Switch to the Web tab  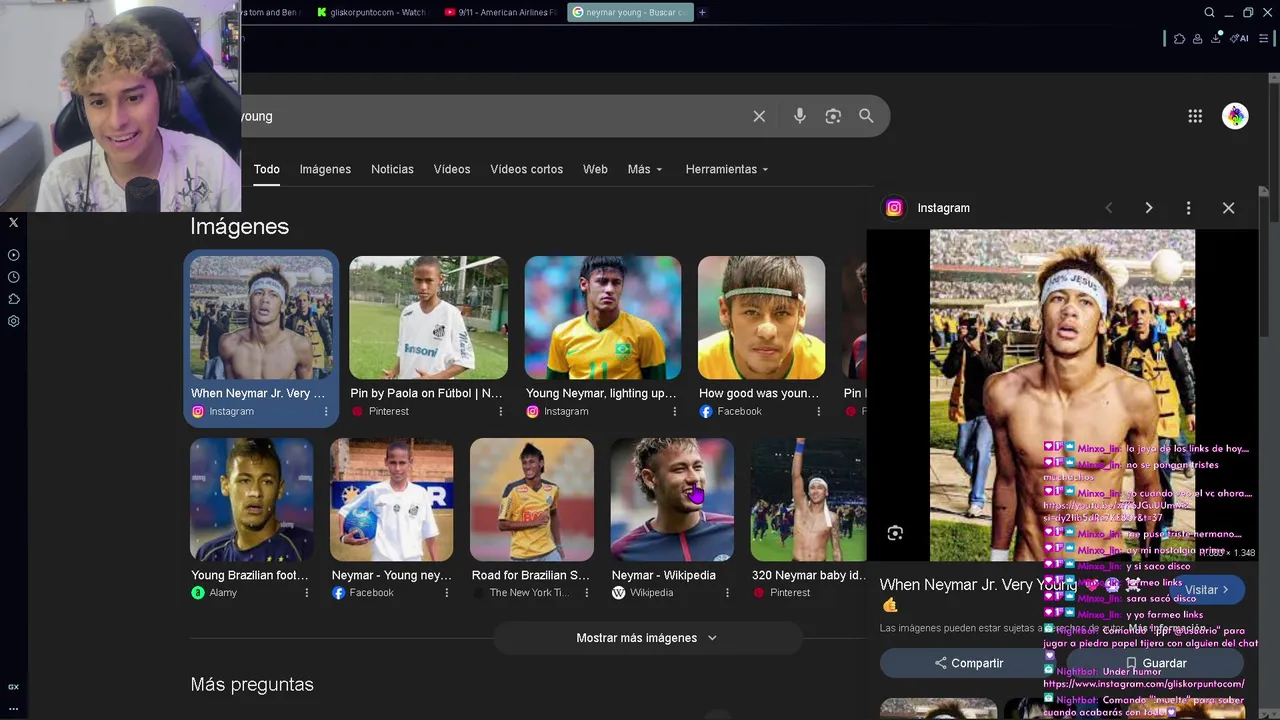coord(595,169)
